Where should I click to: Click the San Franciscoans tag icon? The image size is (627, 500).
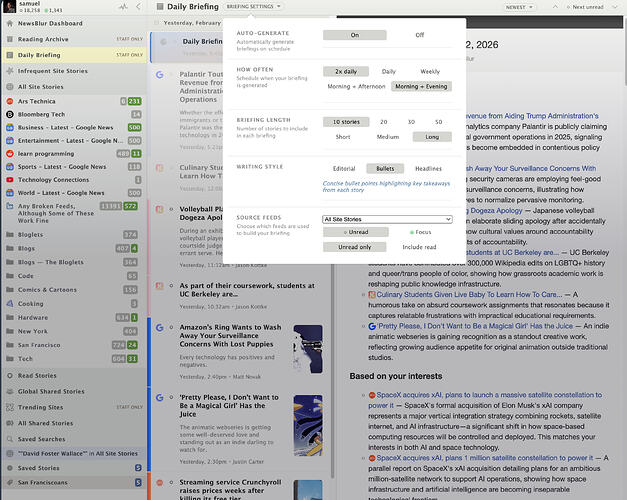coord(10,482)
